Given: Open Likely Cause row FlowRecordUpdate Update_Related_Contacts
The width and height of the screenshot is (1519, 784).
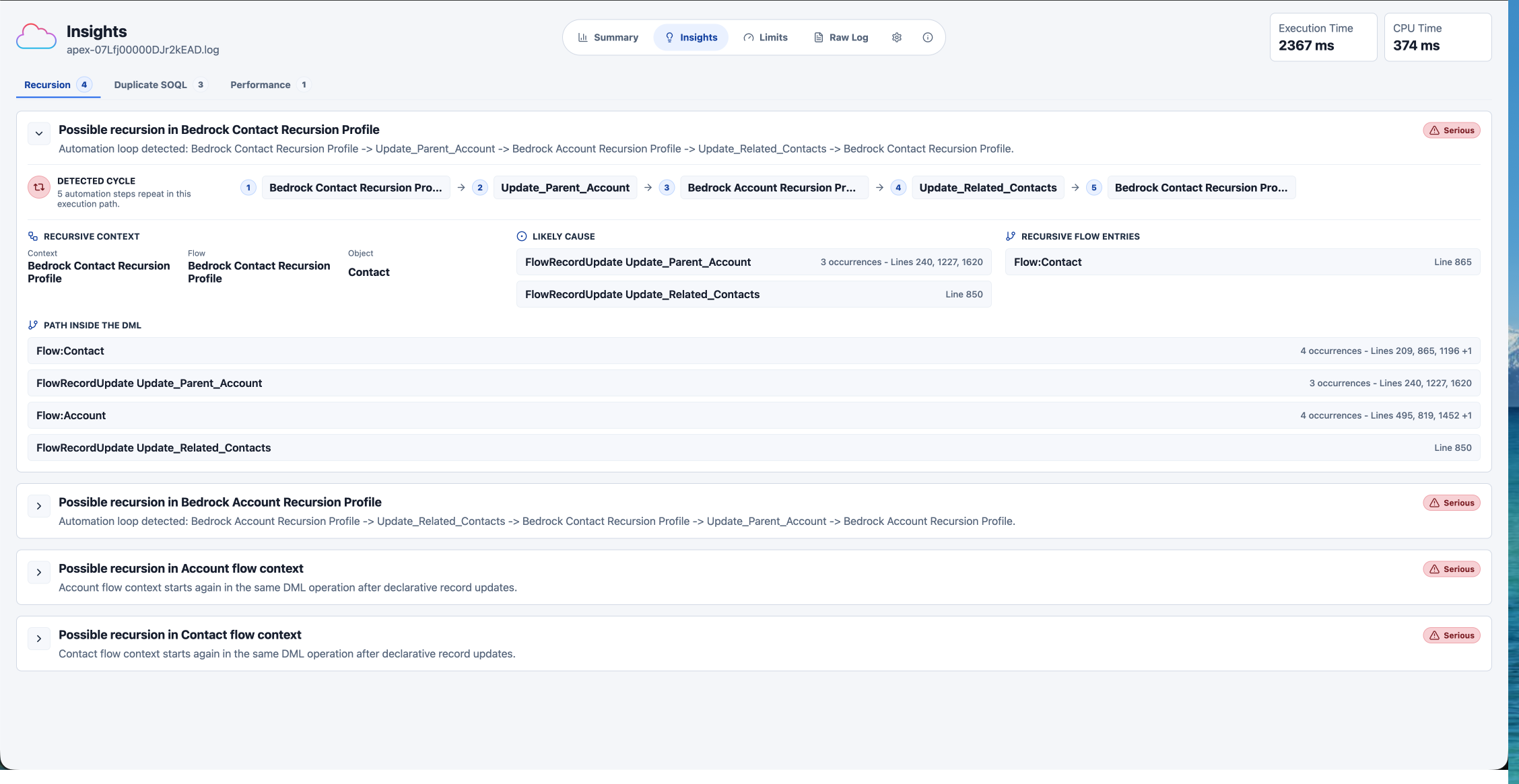Looking at the screenshot, I should [753, 294].
